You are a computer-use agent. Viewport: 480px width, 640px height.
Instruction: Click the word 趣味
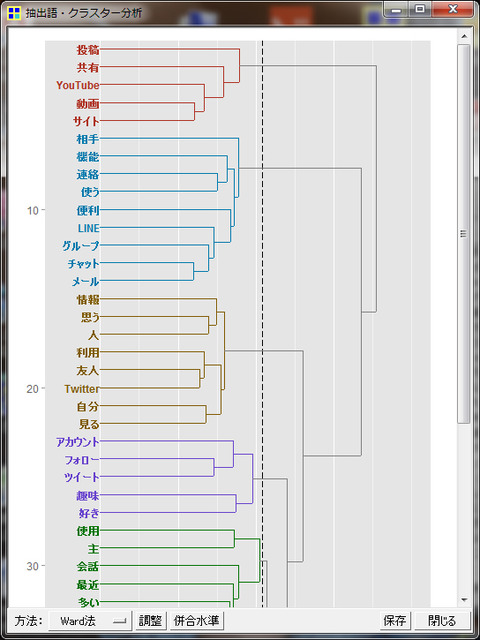tap(88, 496)
